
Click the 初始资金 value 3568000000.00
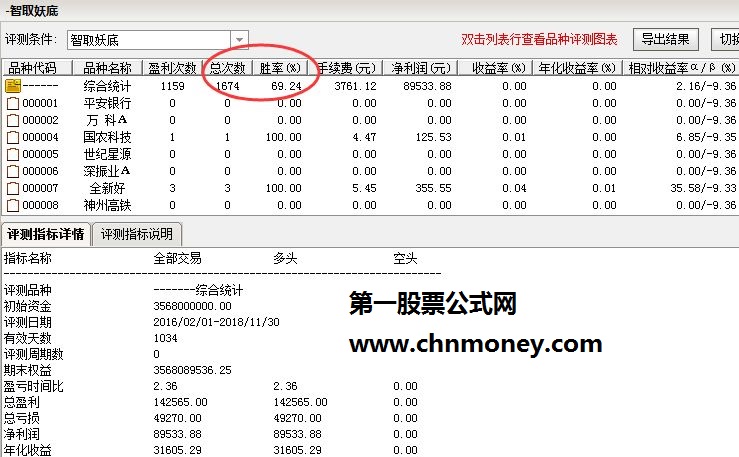pos(192,306)
